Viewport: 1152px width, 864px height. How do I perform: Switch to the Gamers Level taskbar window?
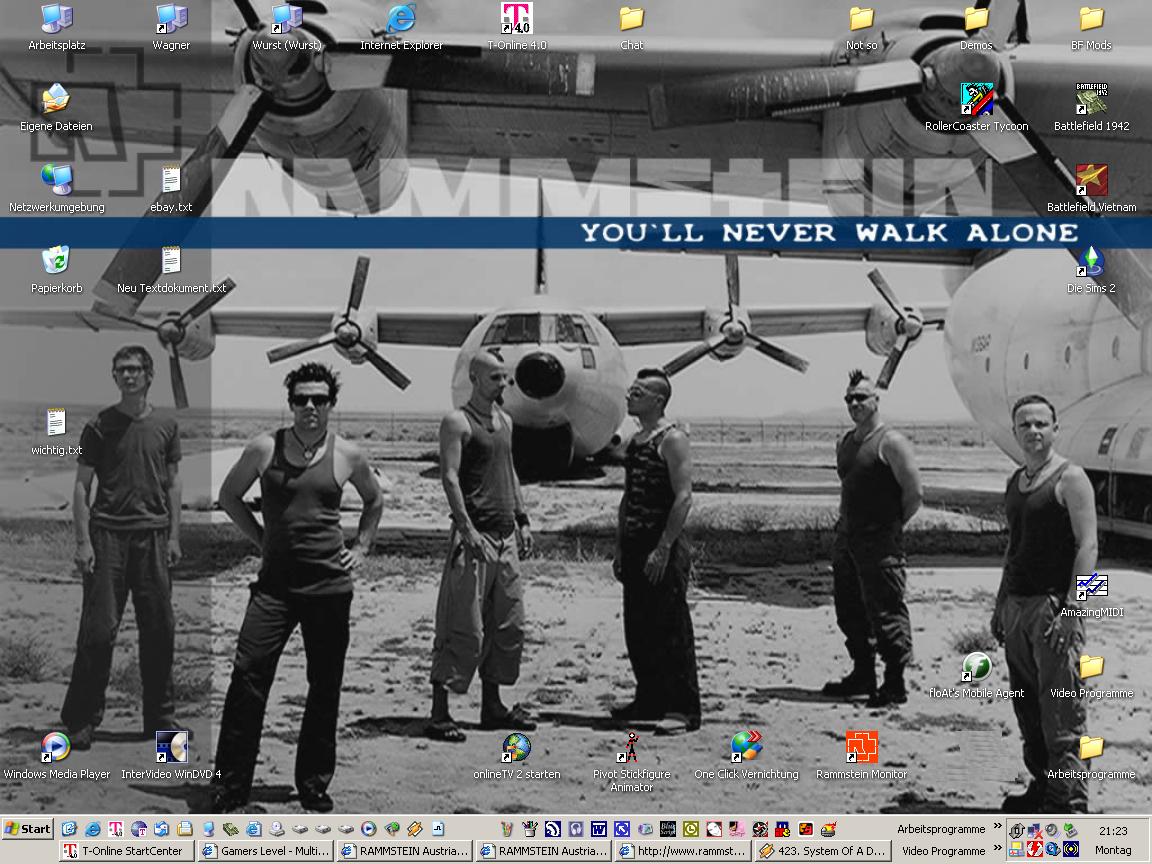point(266,851)
